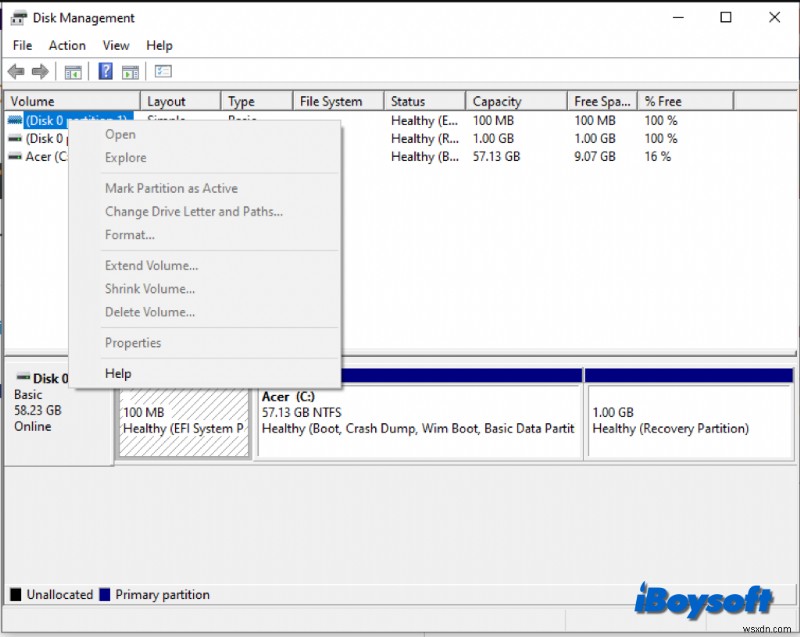Click Extend Volume... entry

tap(152, 265)
